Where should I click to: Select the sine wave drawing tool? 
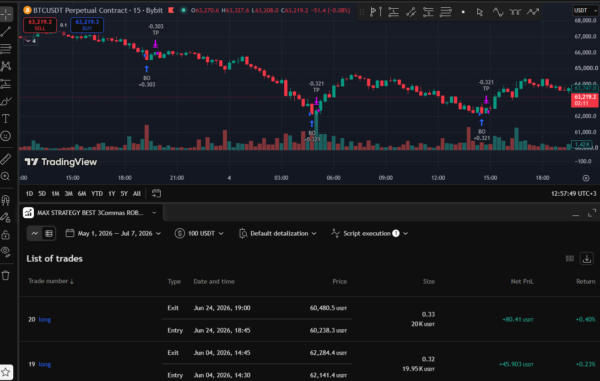pos(498,12)
